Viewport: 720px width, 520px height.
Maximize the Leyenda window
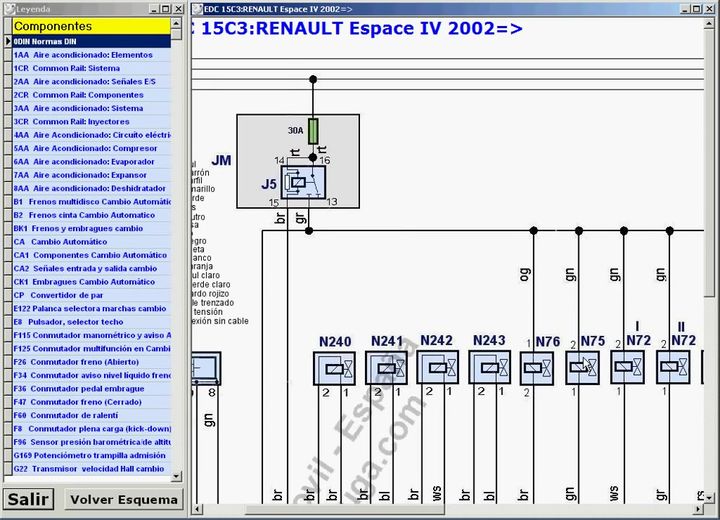click(166, 9)
